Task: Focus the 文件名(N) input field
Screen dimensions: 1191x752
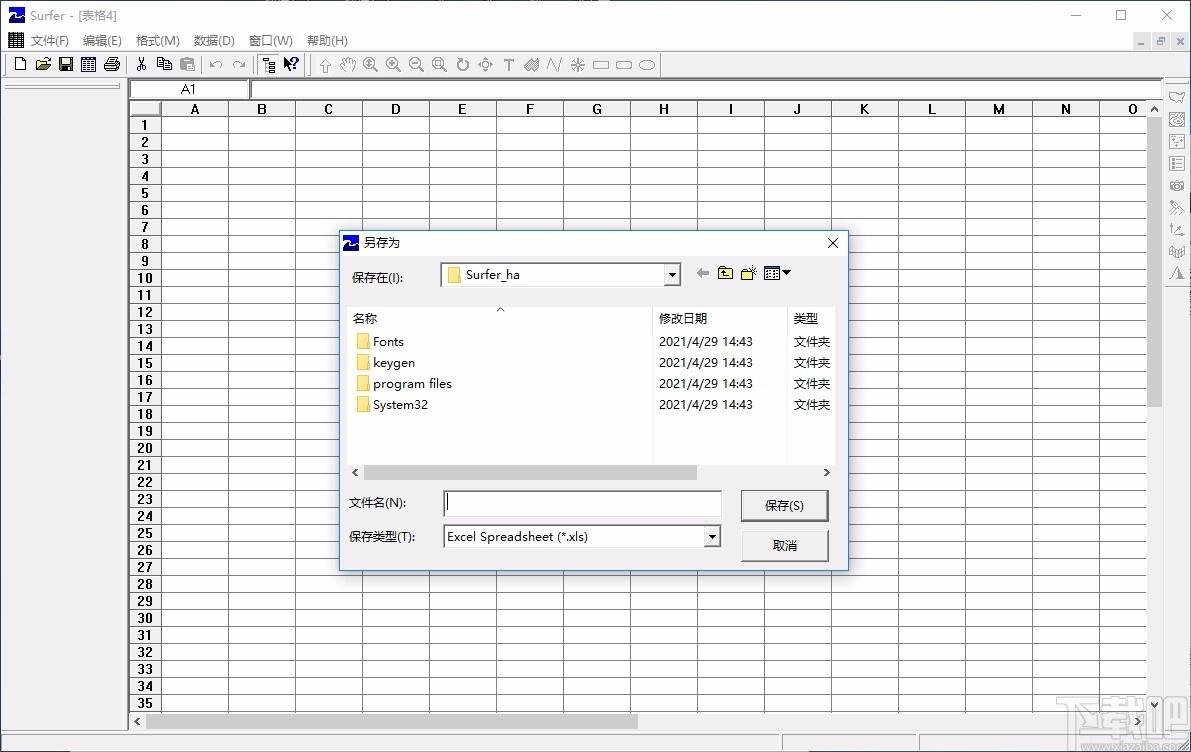Action: coord(583,503)
